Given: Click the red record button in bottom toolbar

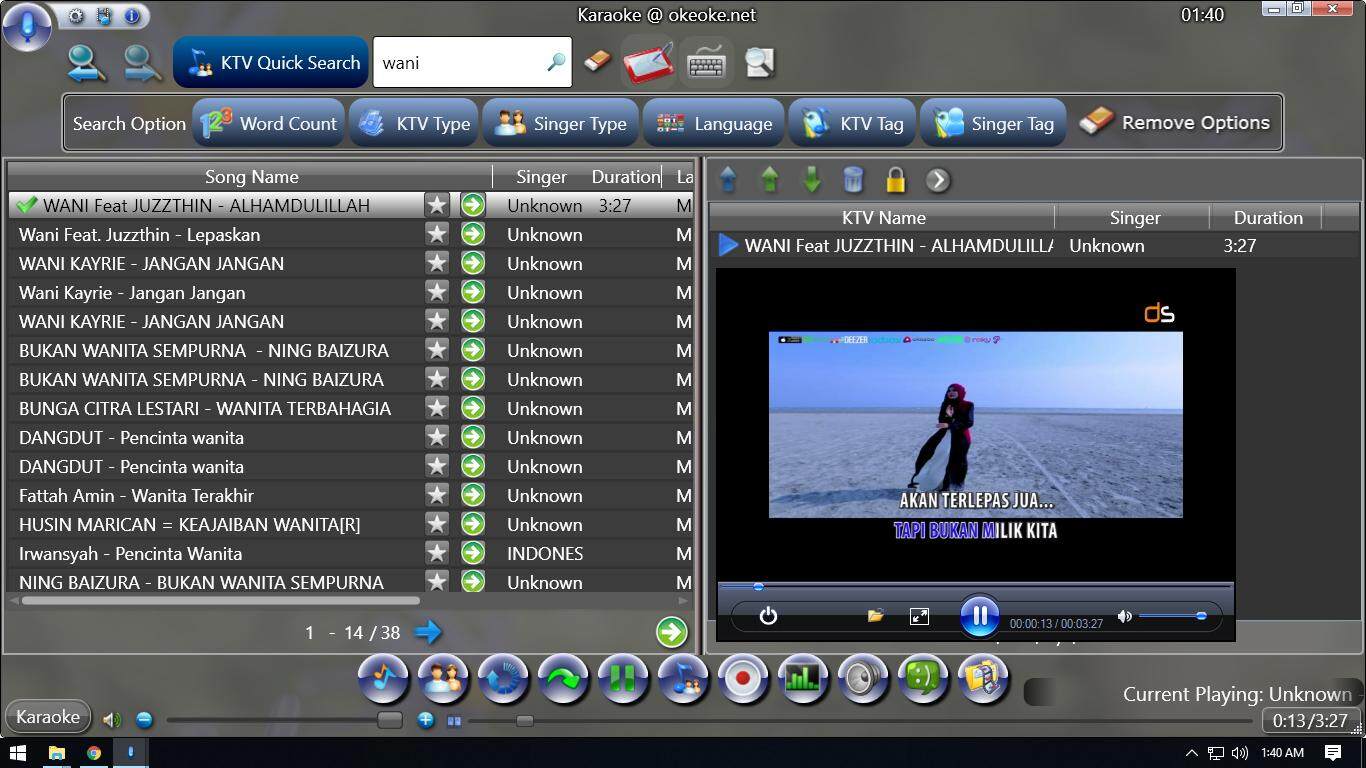Looking at the screenshot, I should click(x=742, y=679).
